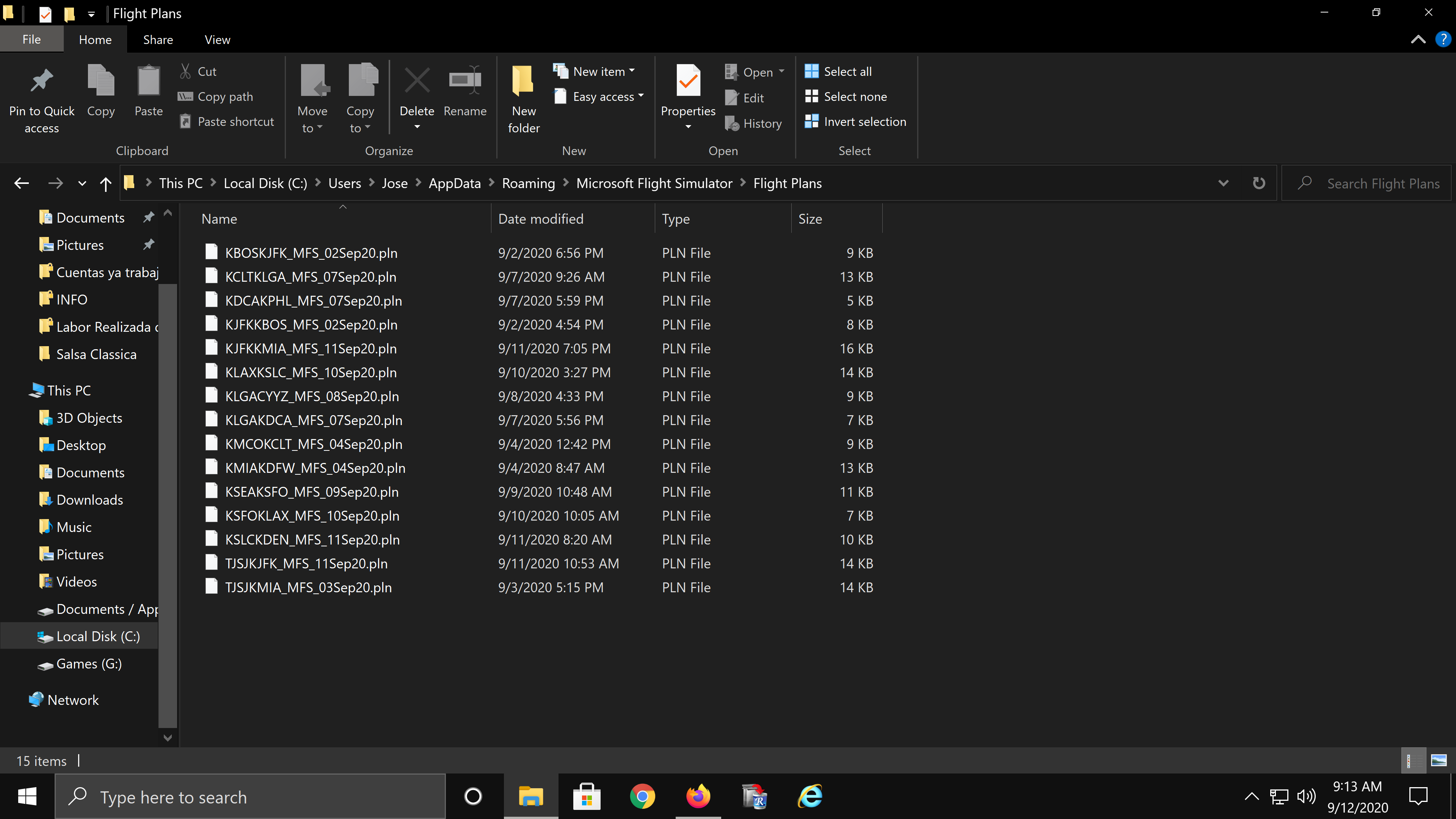The height and width of the screenshot is (819, 1456).
Task: Go back with the back arrow
Action: [22, 183]
